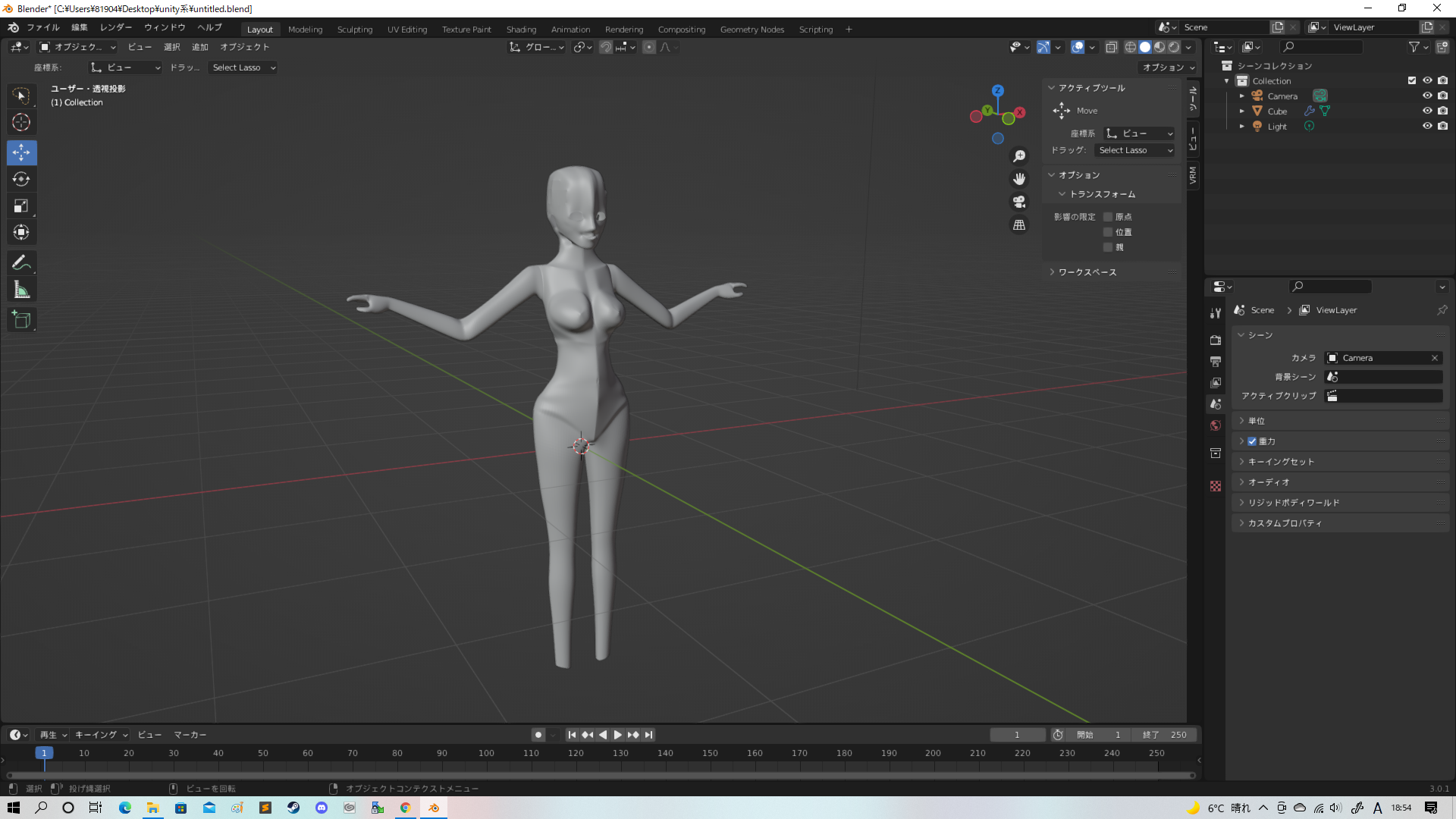Uncheck the 重力 gravity checkbox
Screen dimensions: 1456x819
tap(1252, 441)
